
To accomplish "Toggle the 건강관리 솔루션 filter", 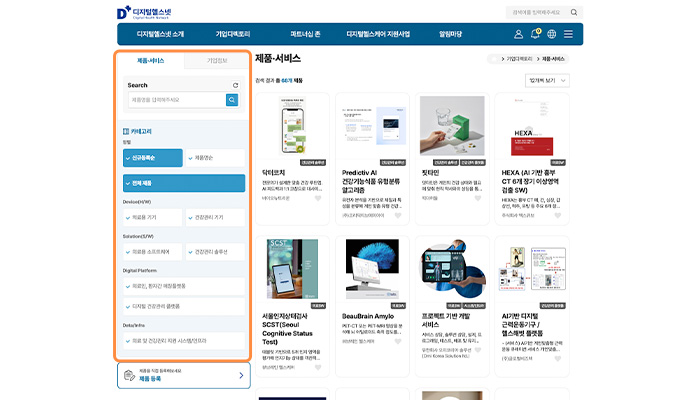I will point(215,252).
